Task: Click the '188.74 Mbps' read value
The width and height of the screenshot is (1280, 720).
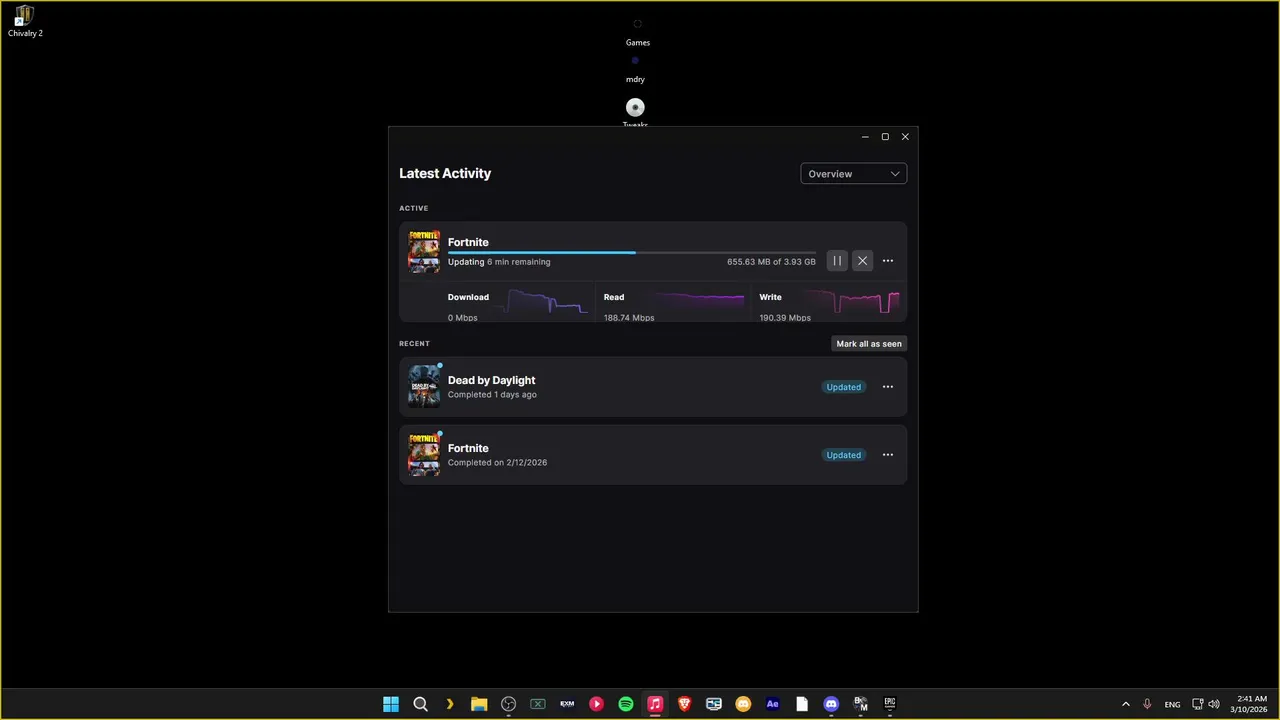Action: 629,318
